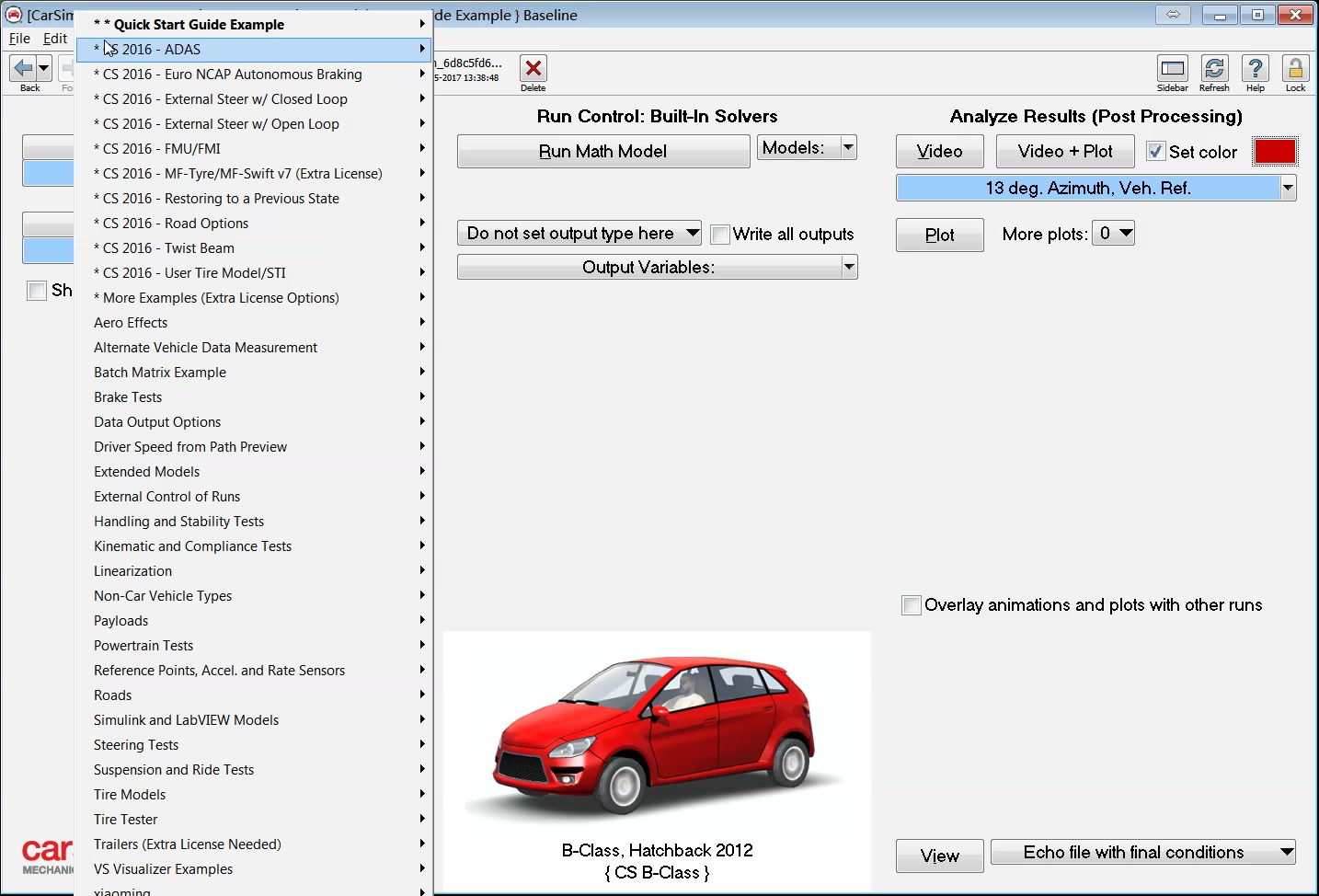Click the Plot button
Screen dimensions: 1319x896
[940, 235]
